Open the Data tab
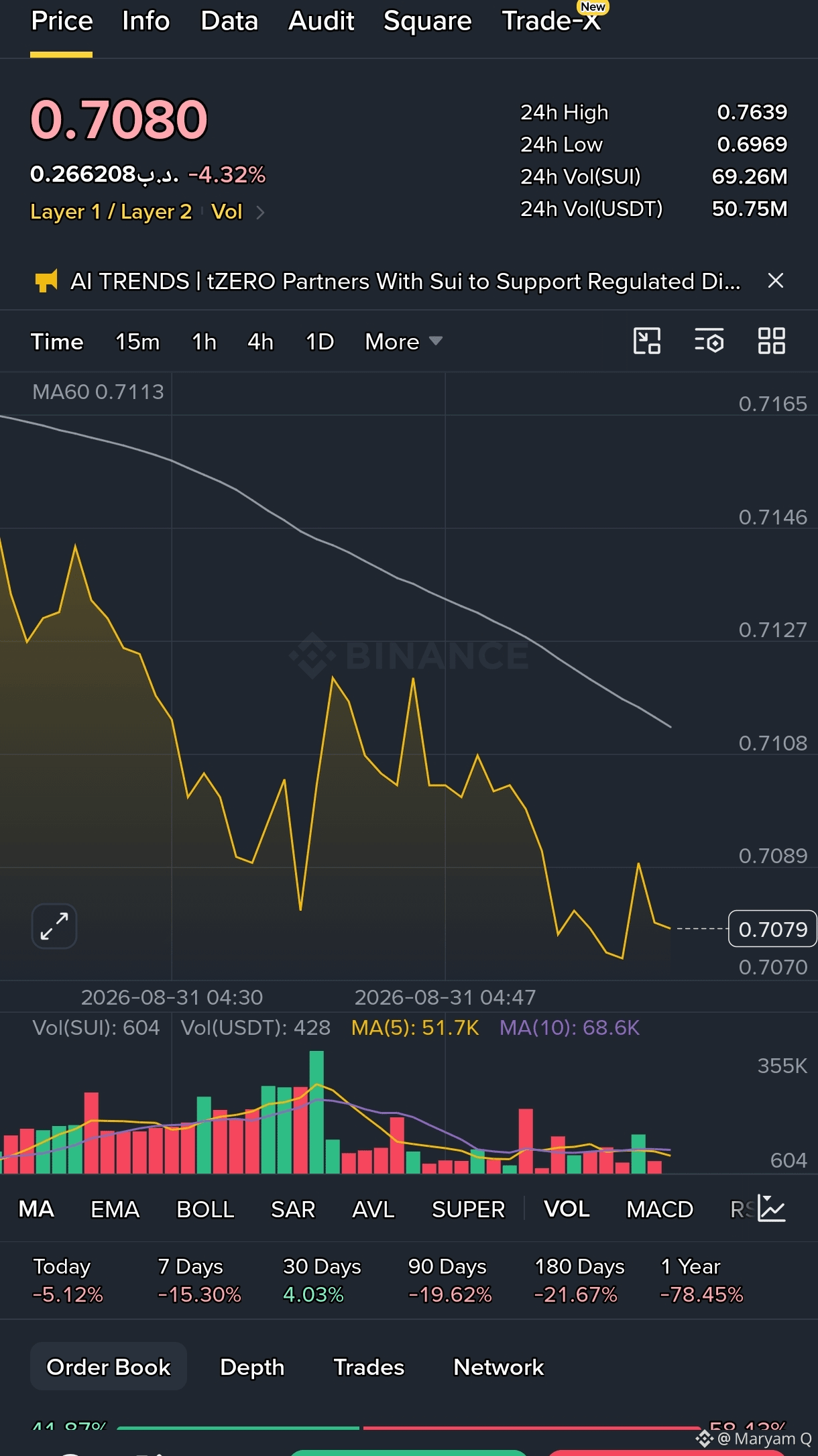The height and width of the screenshot is (1456, 818). pos(229,21)
